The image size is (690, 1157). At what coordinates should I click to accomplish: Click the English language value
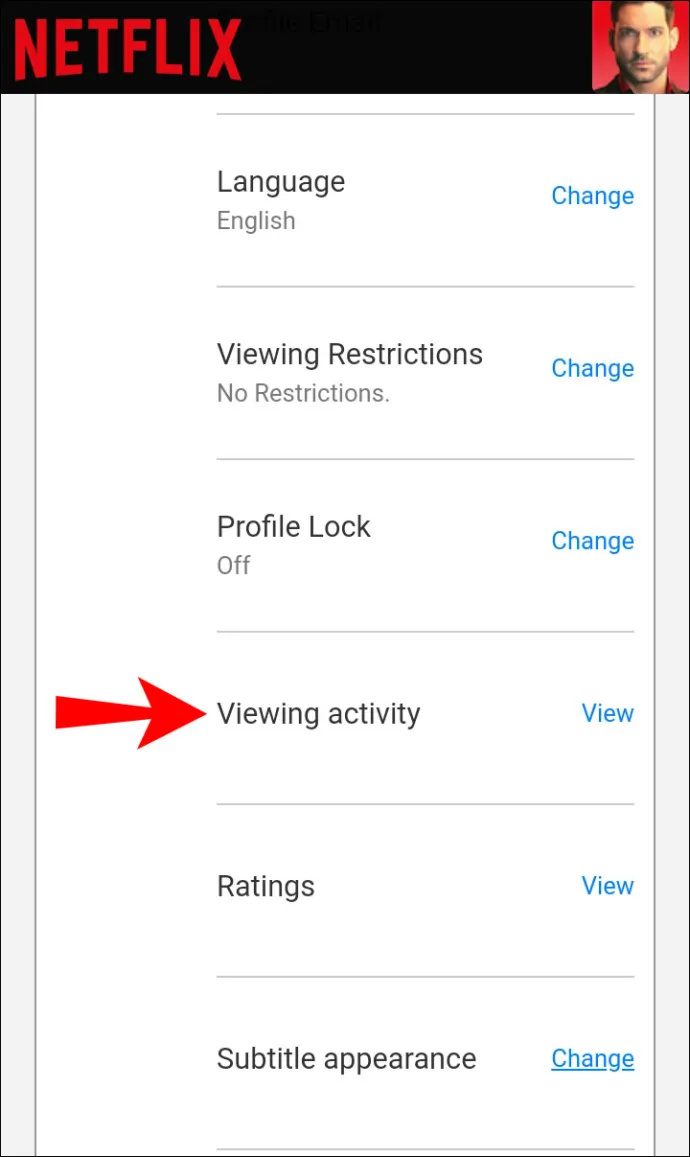(x=256, y=221)
